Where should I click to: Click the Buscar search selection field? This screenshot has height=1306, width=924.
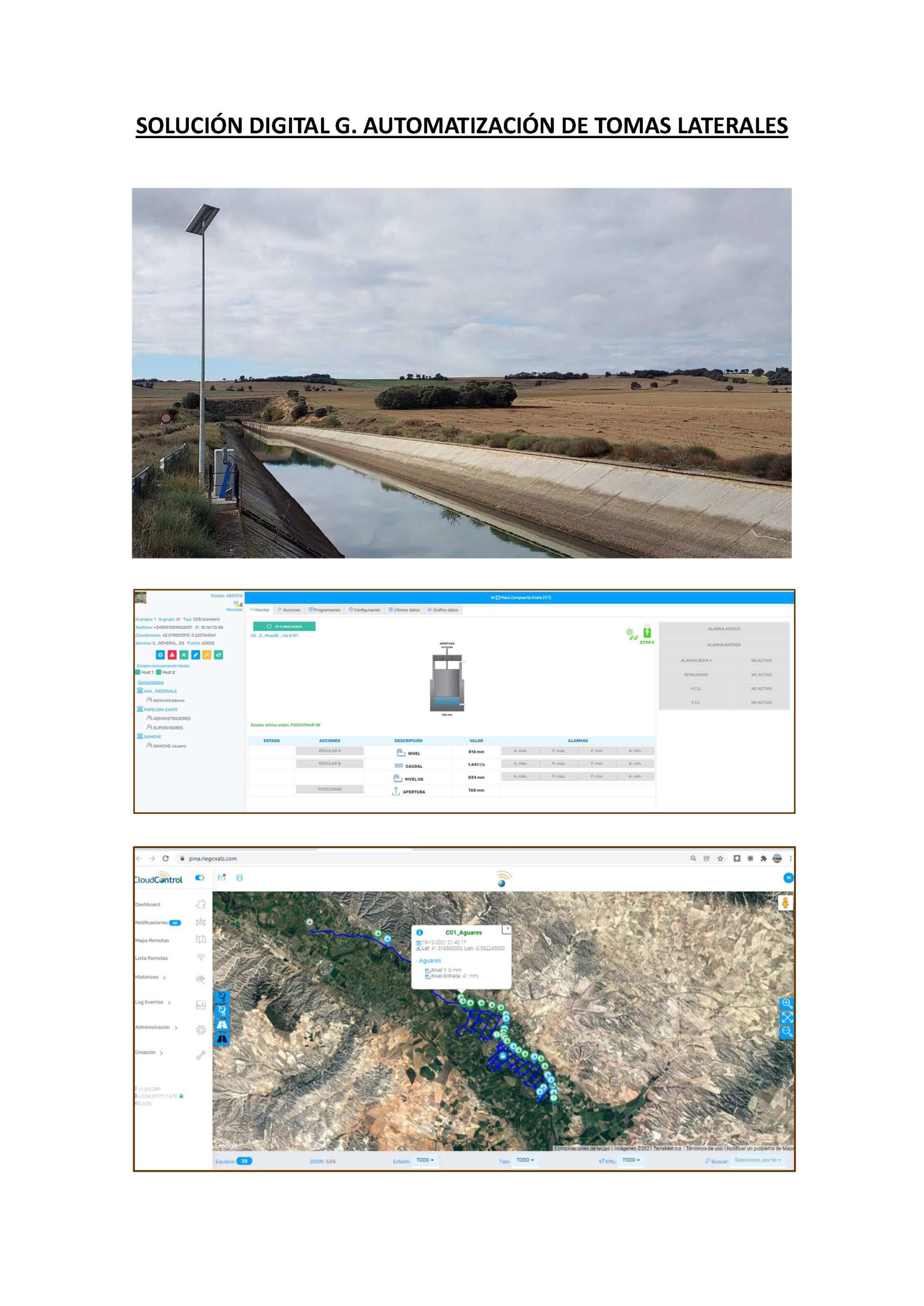(x=757, y=1160)
